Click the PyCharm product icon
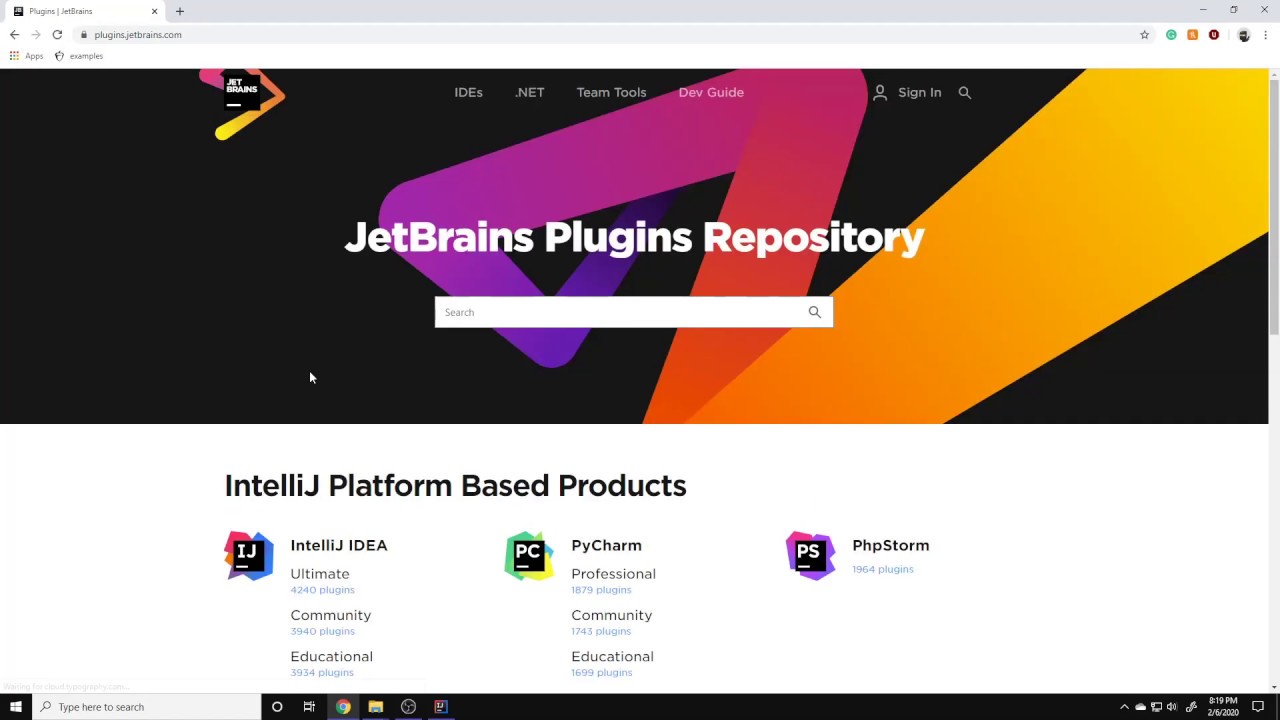 (529, 555)
